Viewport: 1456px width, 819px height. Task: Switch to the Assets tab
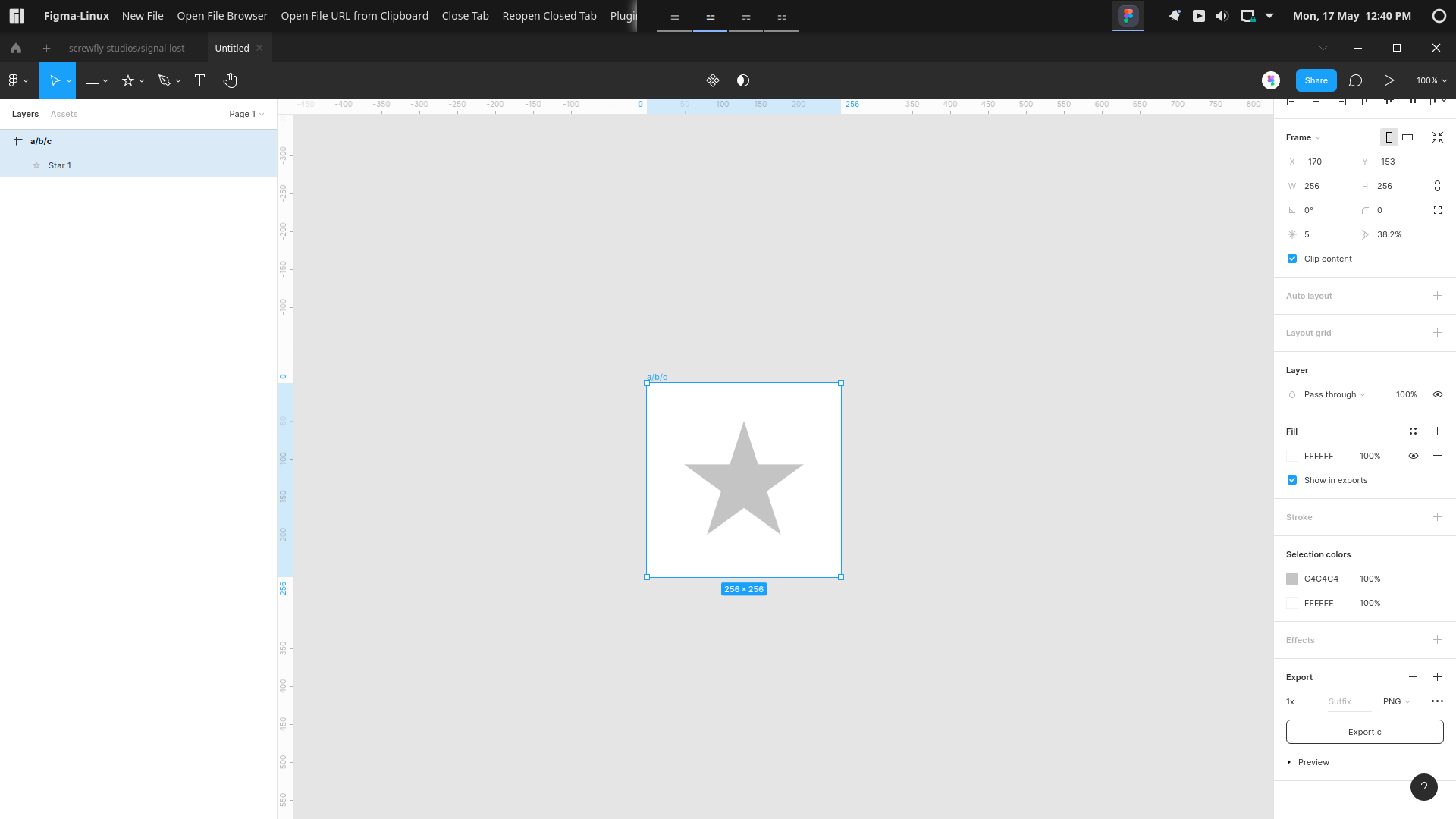[64, 114]
